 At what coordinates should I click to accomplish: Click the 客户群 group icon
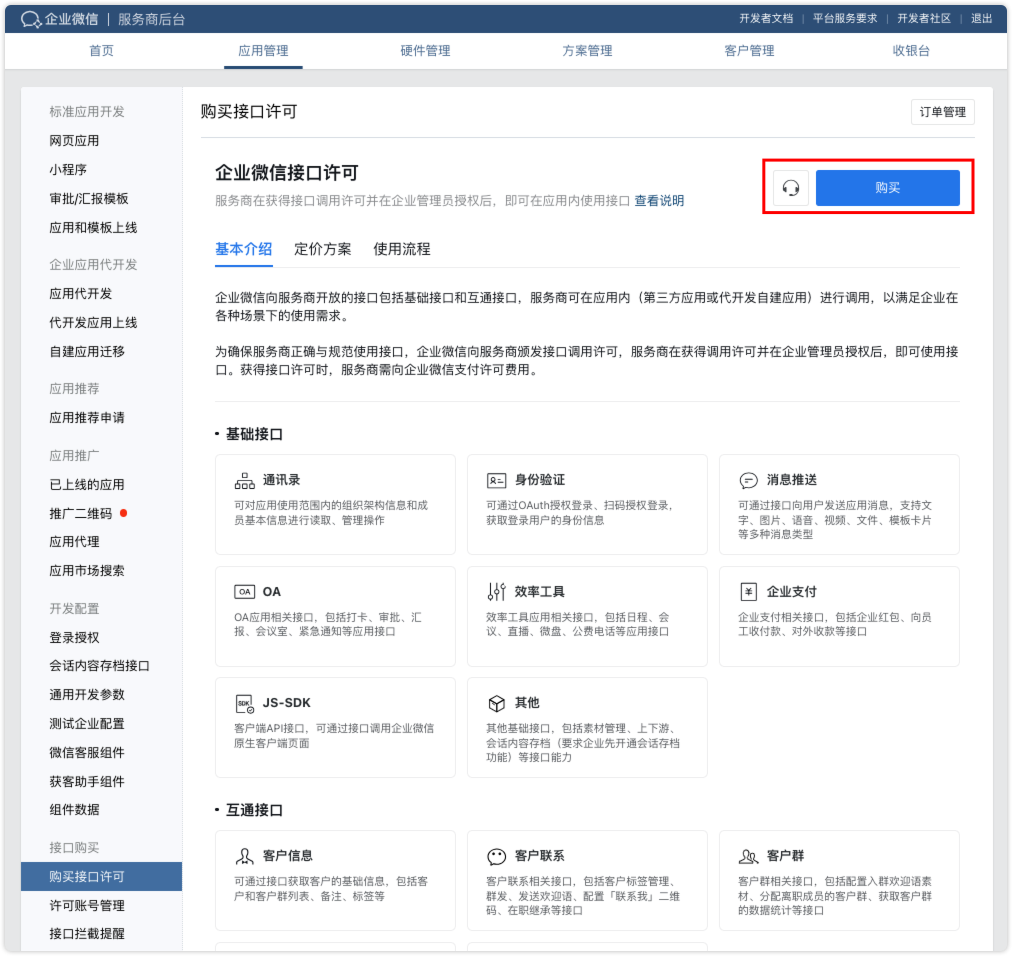[748, 857]
